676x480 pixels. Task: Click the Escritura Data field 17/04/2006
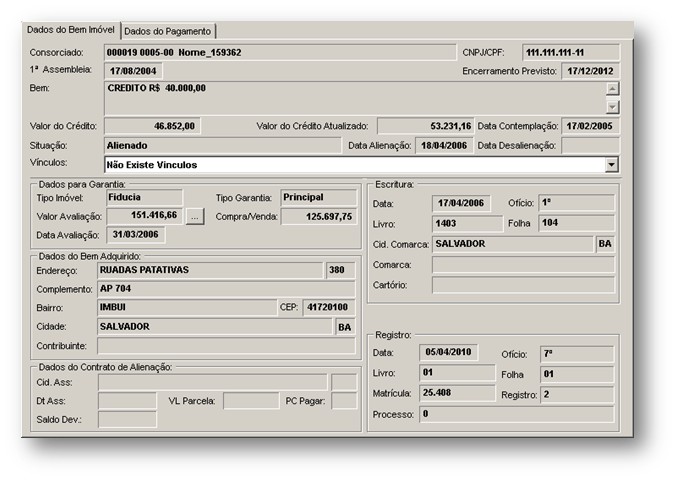click(461, 203)
